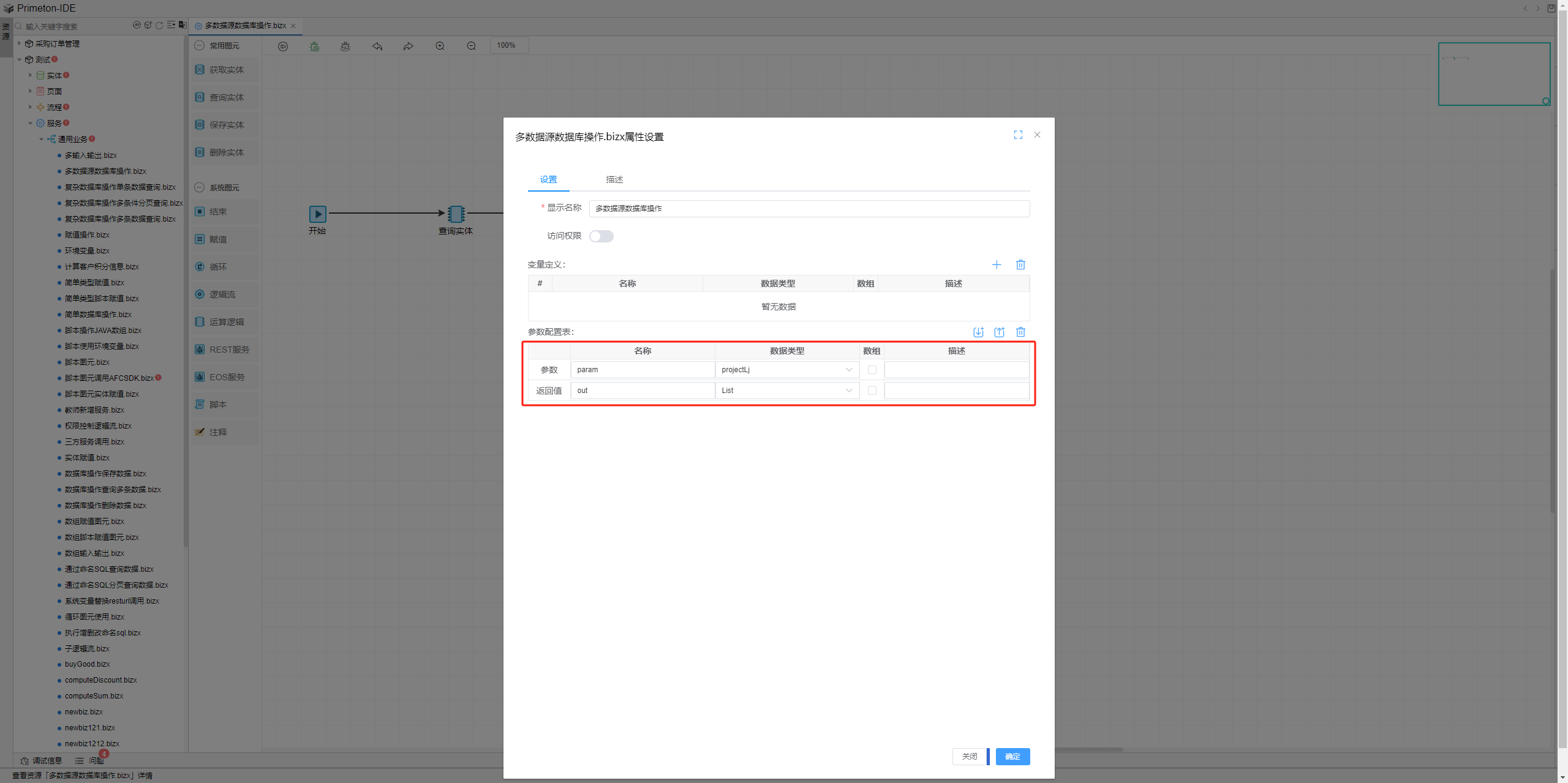This screenshot has height=783, width=1568.
Task: Click import icon above parameter table
Action: 978,332
